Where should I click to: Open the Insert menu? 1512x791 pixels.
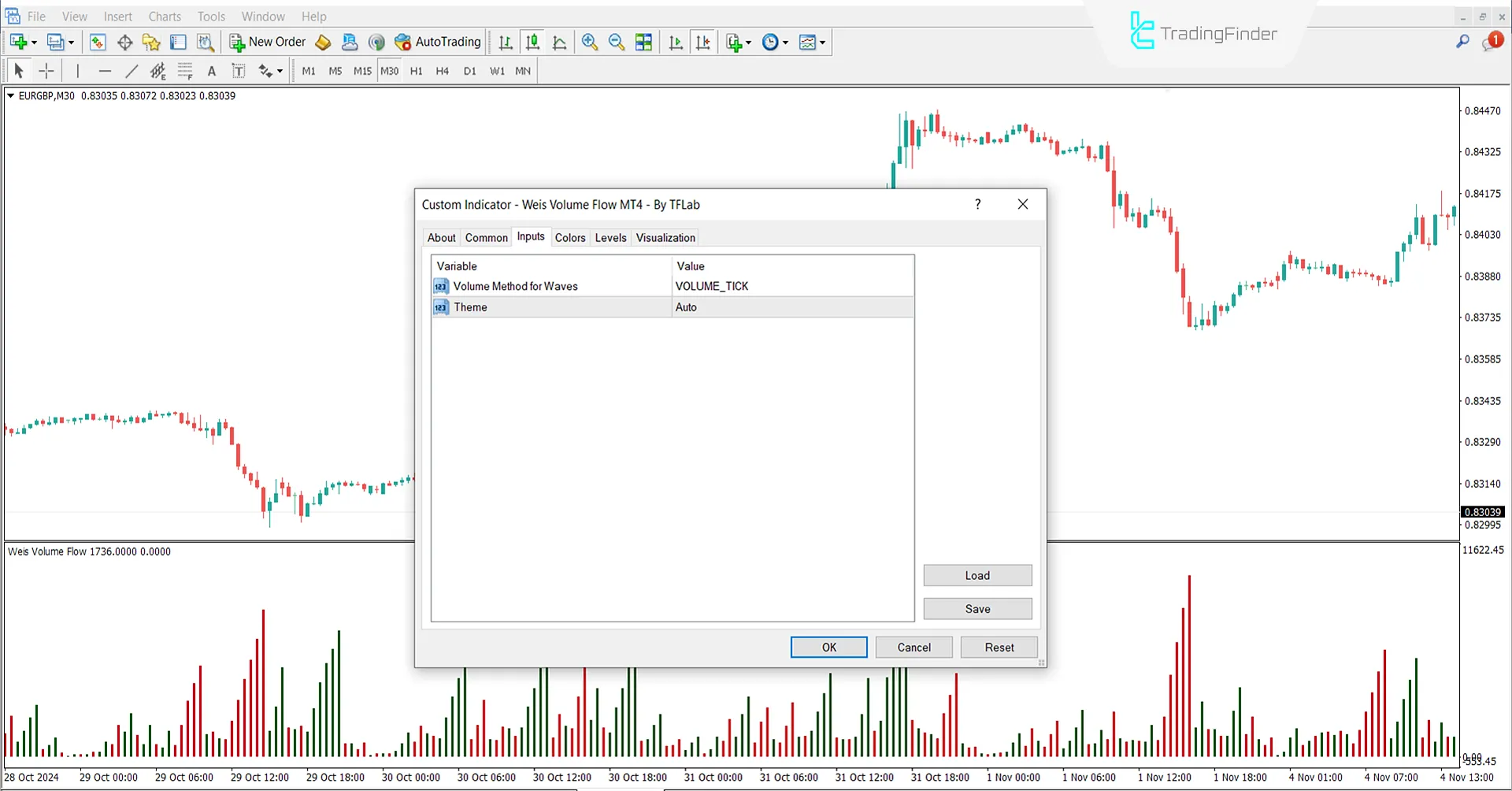point(118,17)
